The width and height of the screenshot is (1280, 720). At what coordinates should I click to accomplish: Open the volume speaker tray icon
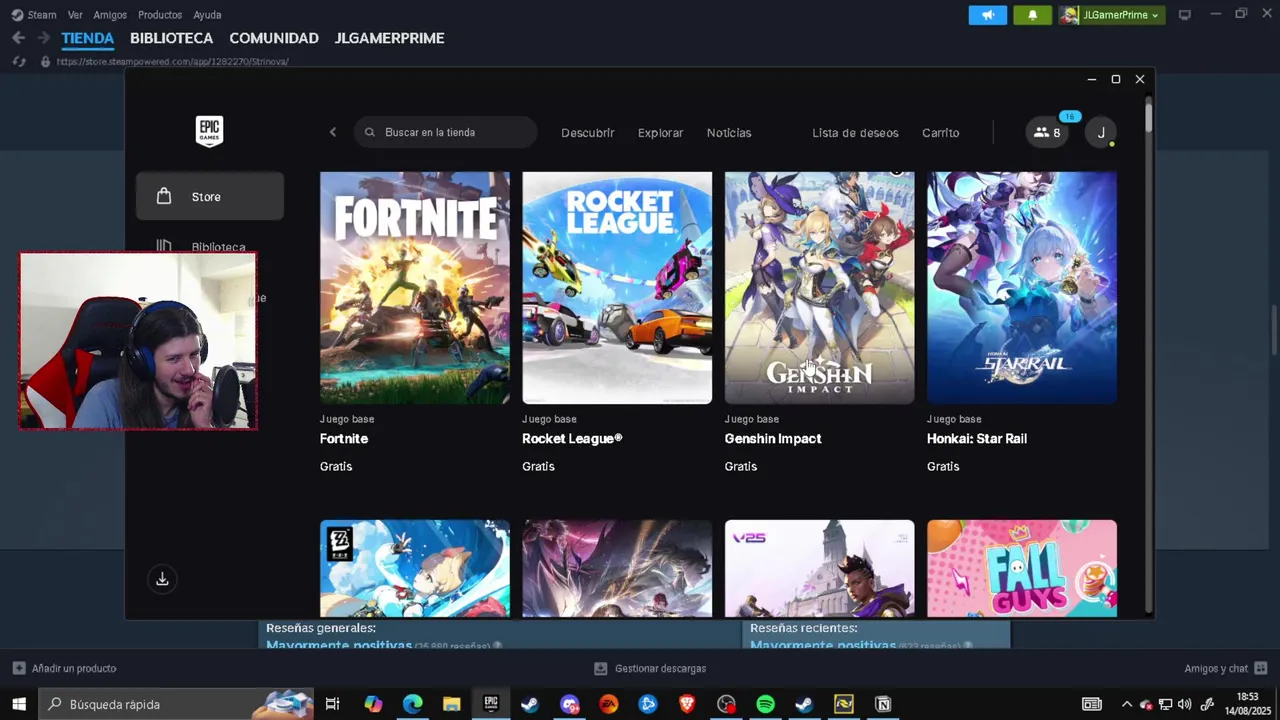pyautogui.click(x=1185, y=704)
